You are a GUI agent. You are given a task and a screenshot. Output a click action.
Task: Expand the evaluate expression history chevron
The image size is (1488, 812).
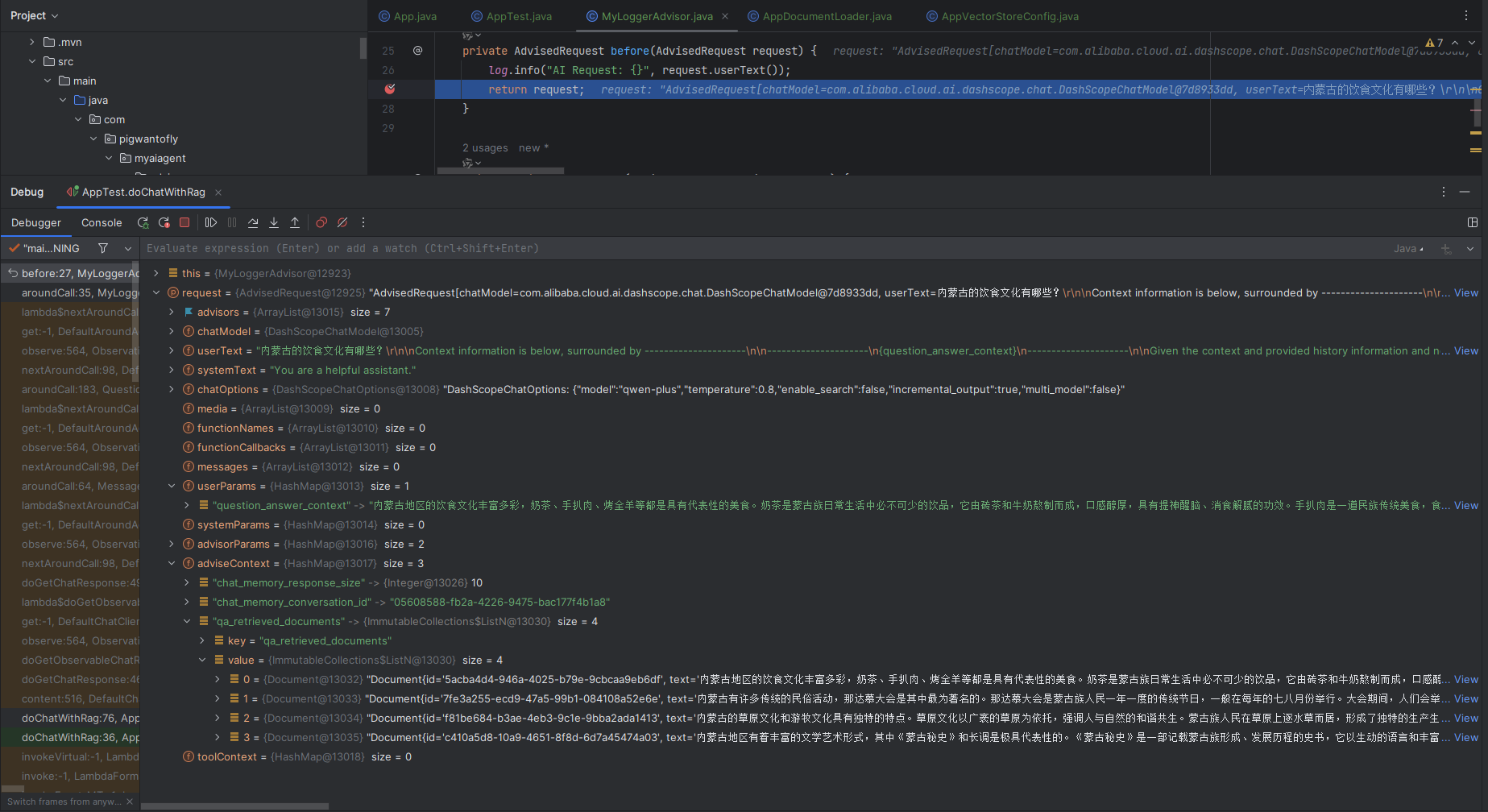click(x=1470, y=249)
